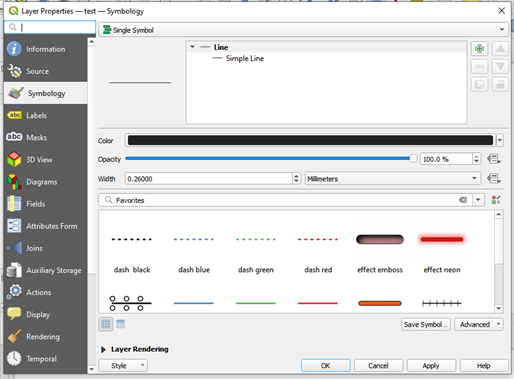Click the Display speech bubble icon
Viewport: 514px width, 379px height.
[14, 314]
